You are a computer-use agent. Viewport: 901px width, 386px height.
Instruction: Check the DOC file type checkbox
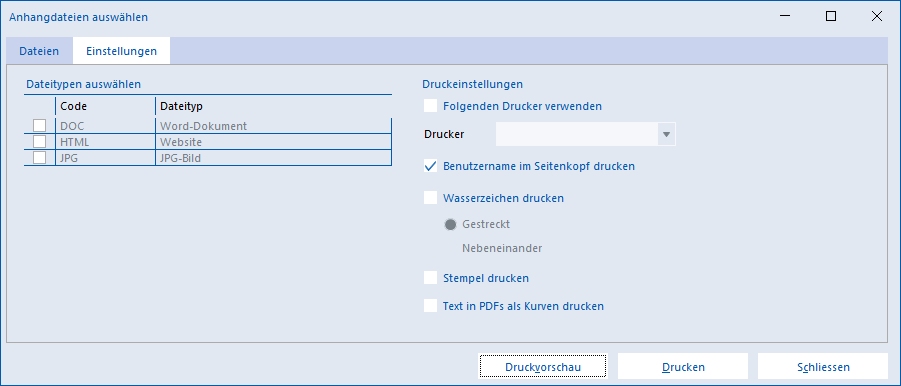coord(40,125)
